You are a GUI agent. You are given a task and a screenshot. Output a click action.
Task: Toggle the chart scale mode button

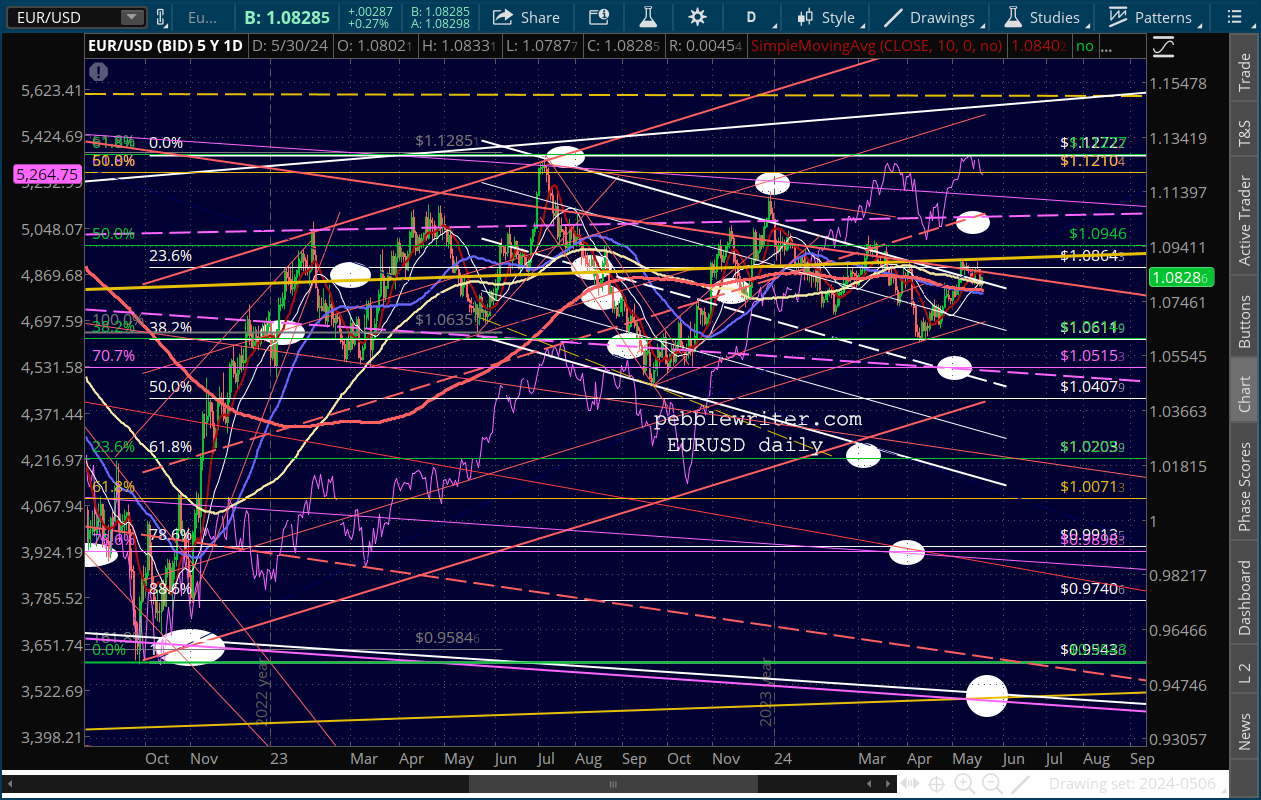pos(1163,46)
